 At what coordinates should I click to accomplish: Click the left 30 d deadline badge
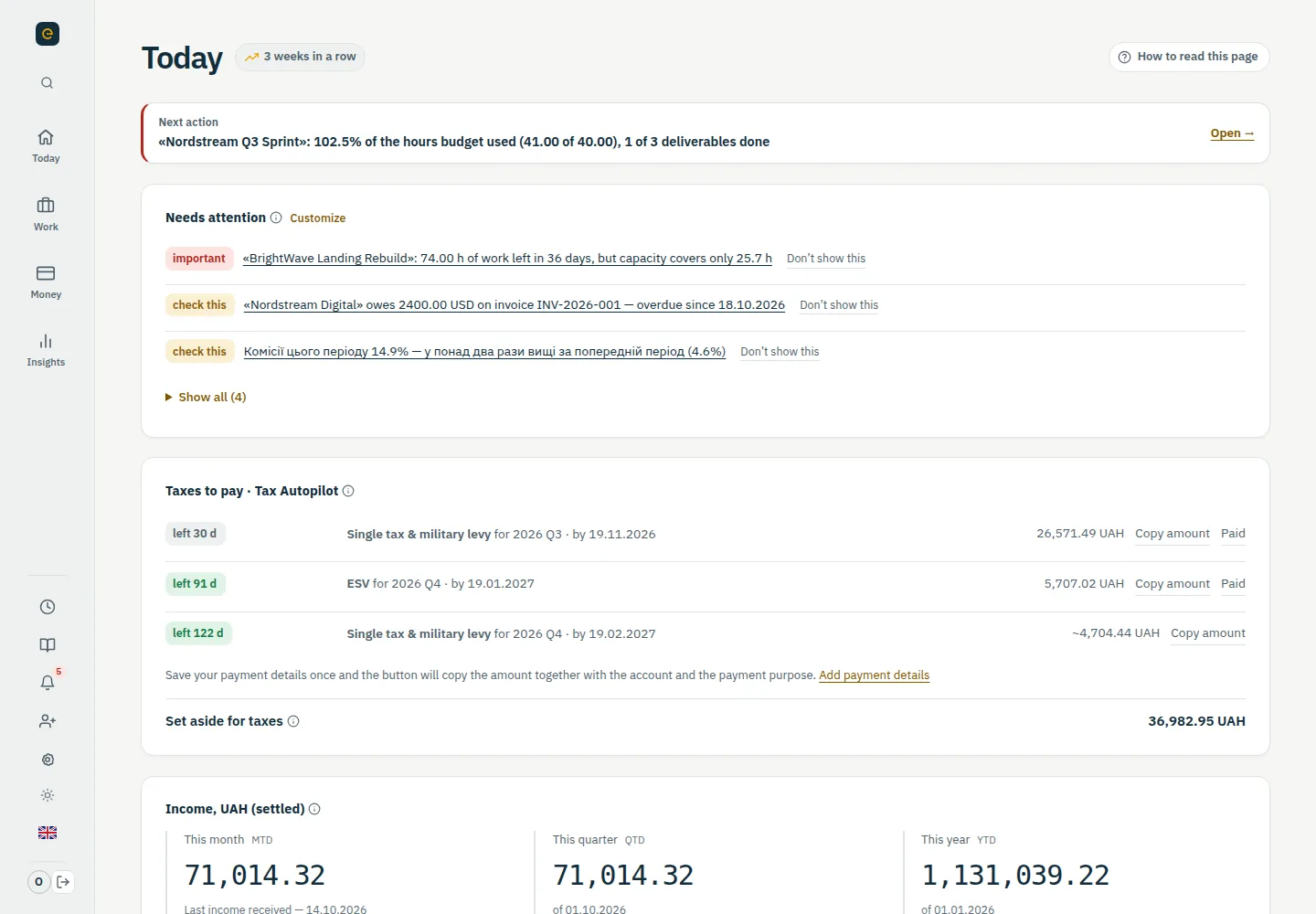195,534
